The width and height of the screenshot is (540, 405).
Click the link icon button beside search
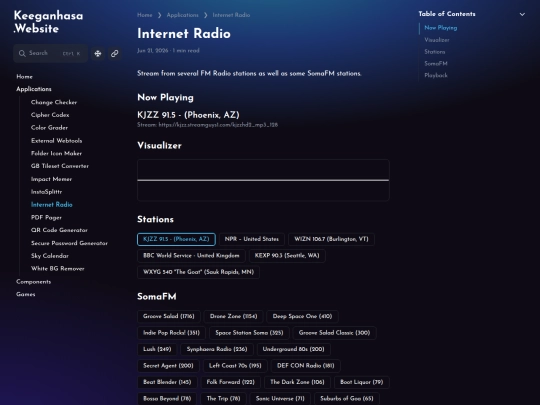114,53
